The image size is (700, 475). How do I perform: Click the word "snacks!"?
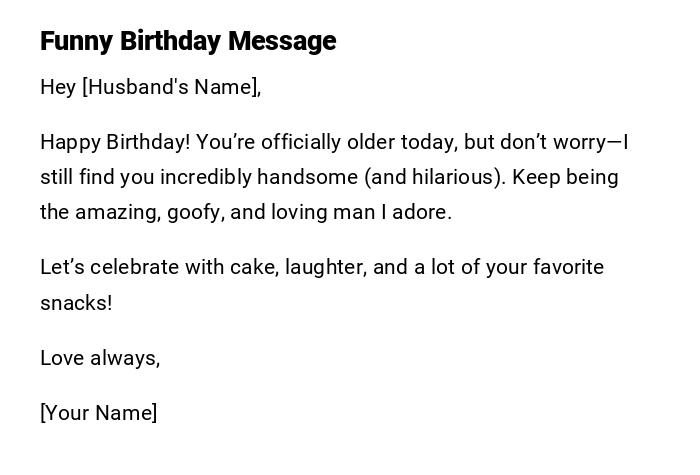76,303
